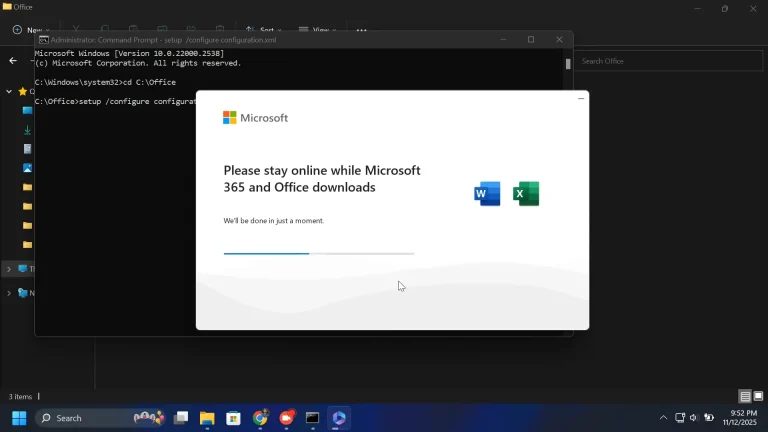
Task: Open the Pictures shortcut in Explorer sidebar
Action: [x=27, y=168]
